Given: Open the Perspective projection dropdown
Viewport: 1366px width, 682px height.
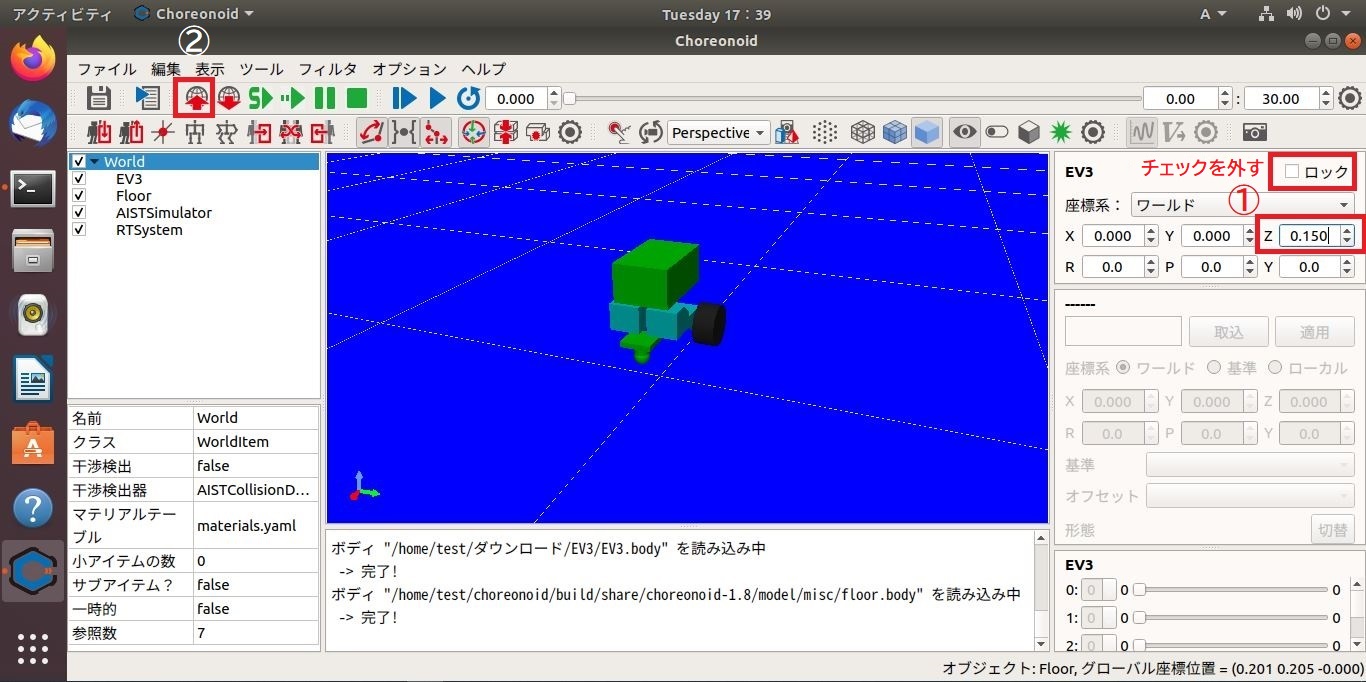Looking at the screenshot, I should [718, 132].
